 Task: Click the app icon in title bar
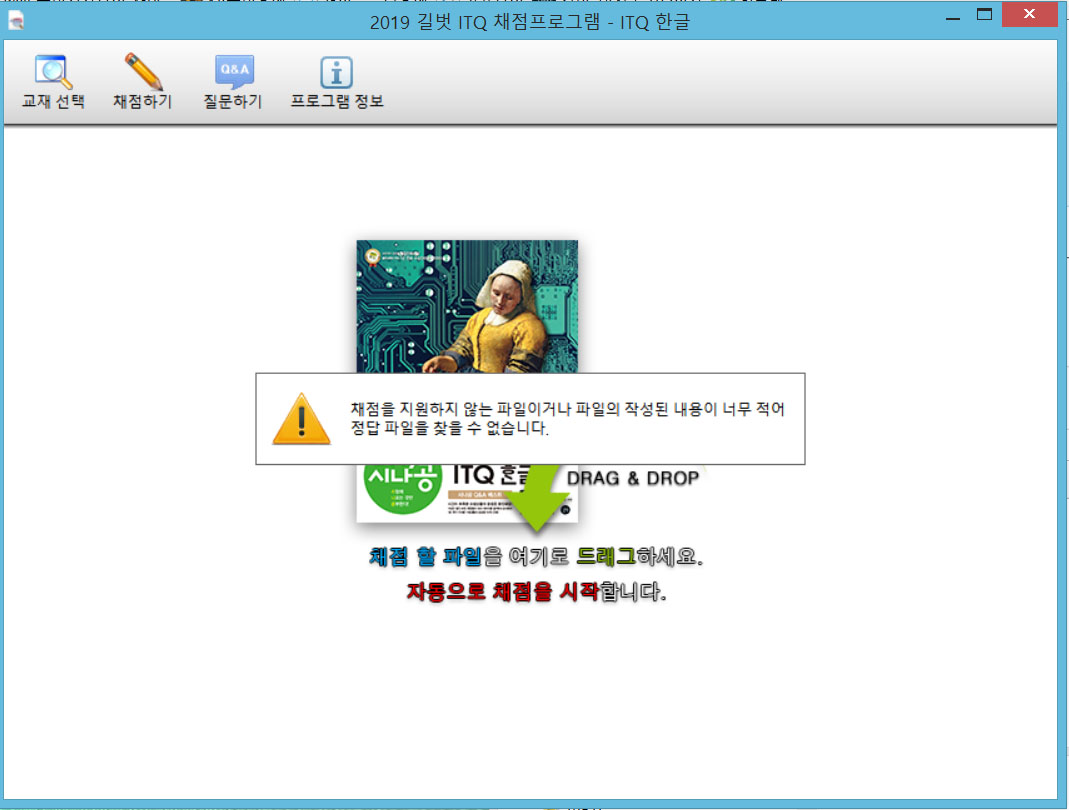[16, 21]
